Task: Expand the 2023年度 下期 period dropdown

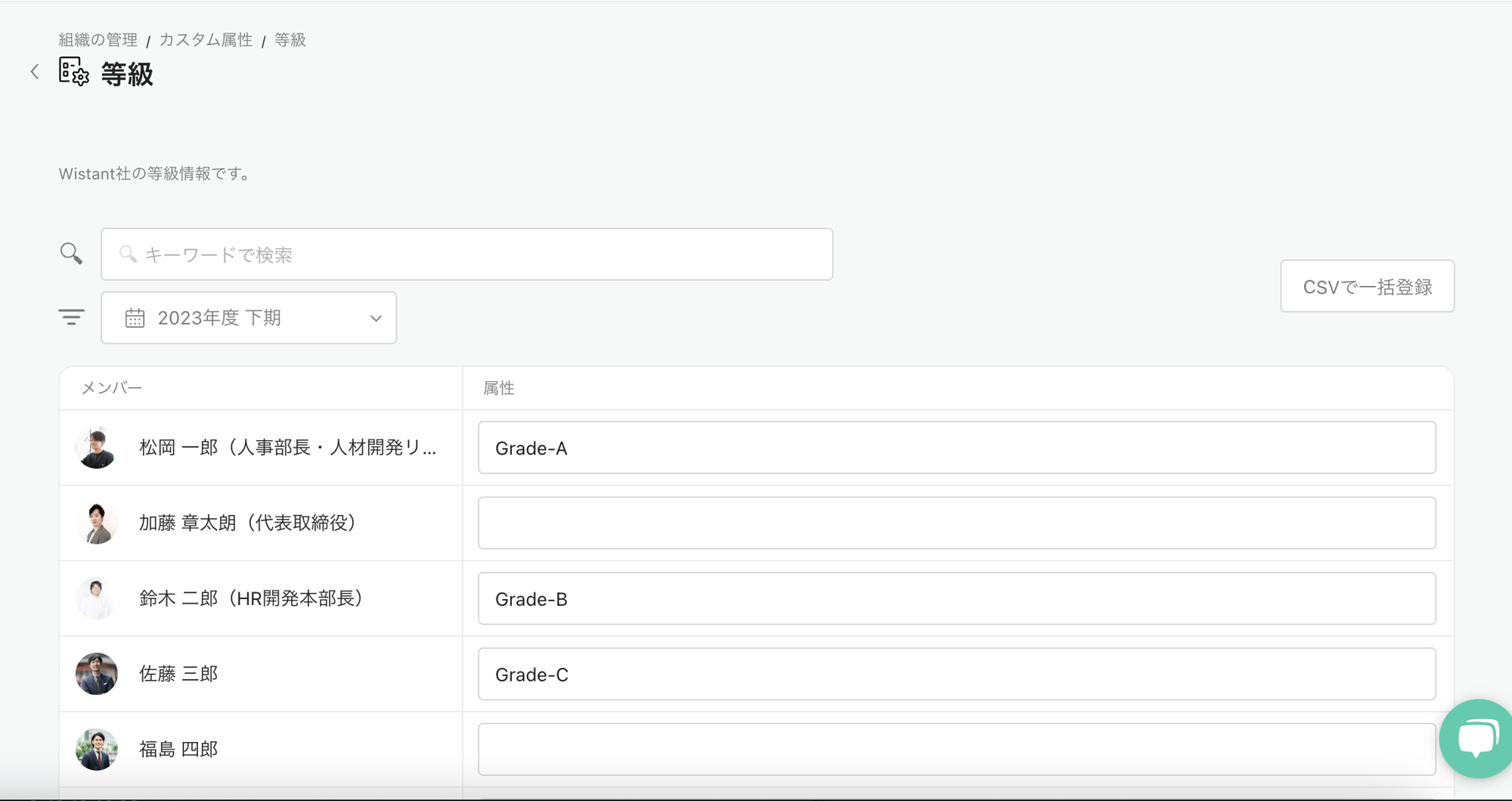Action: tap(249, 318)
